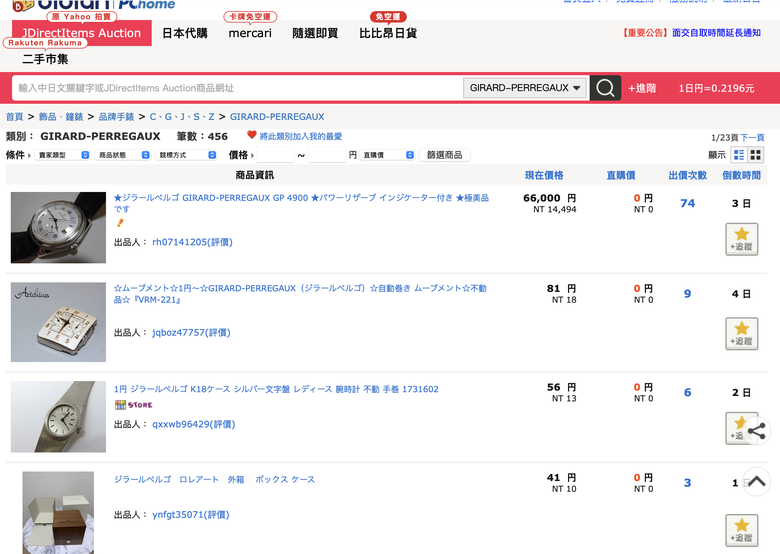Open GP 4900 watch listing title
The image size is (780, 554).
coord(301,203)
